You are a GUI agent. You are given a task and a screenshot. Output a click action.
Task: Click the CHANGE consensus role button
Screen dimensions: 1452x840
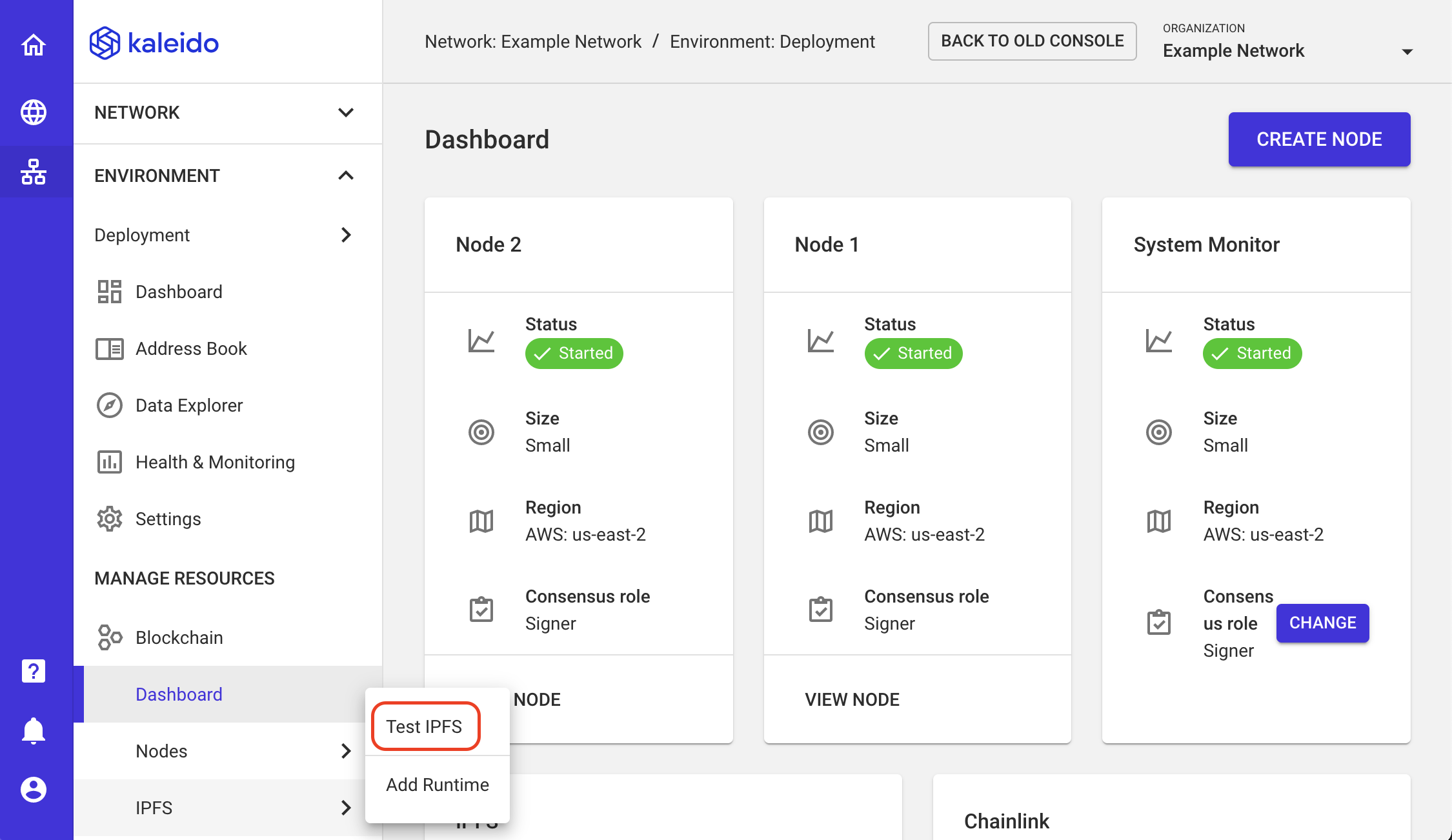pos(1323,622)
